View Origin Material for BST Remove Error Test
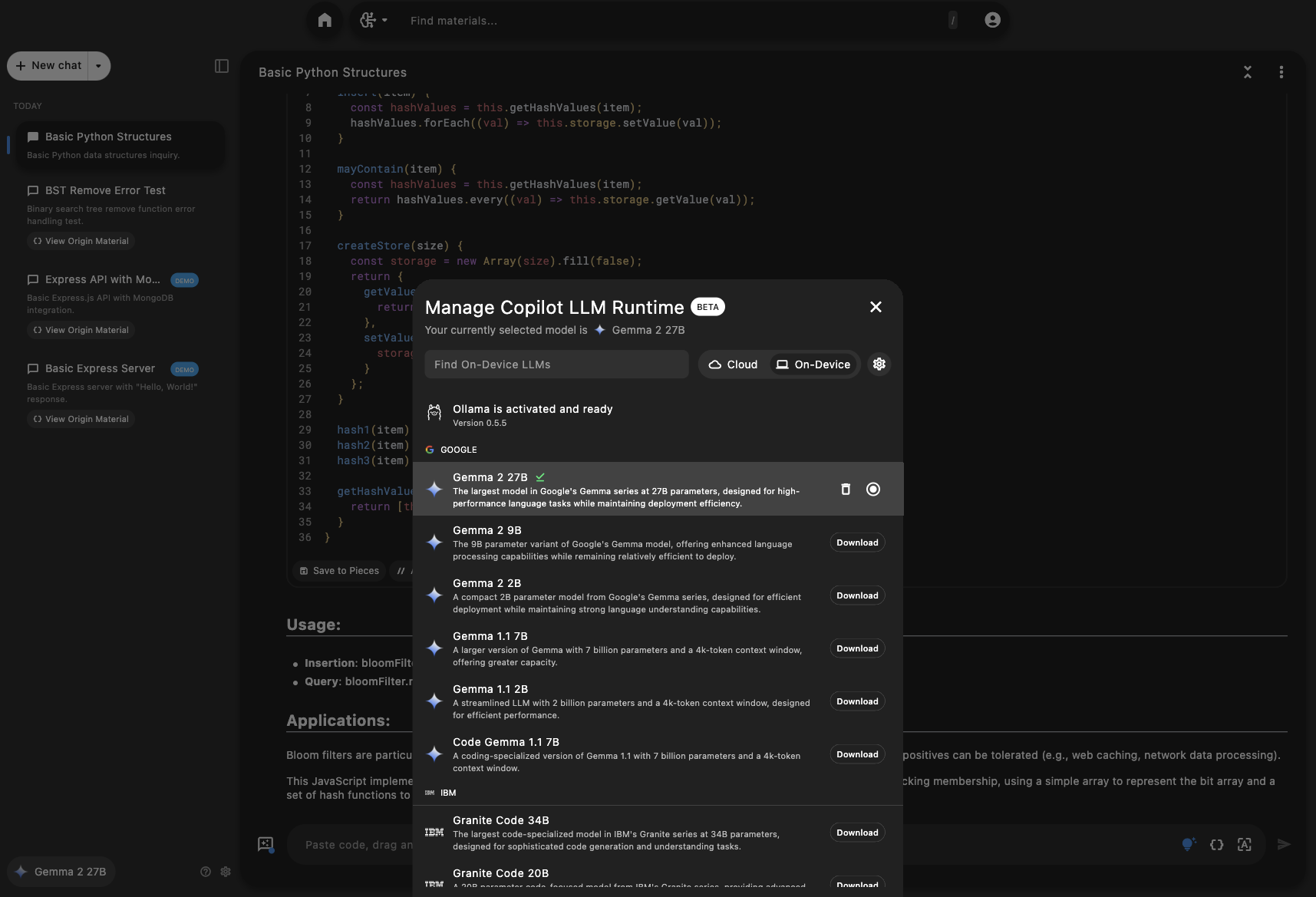Viewport: 1316px width, 897px height. point(81,241)
